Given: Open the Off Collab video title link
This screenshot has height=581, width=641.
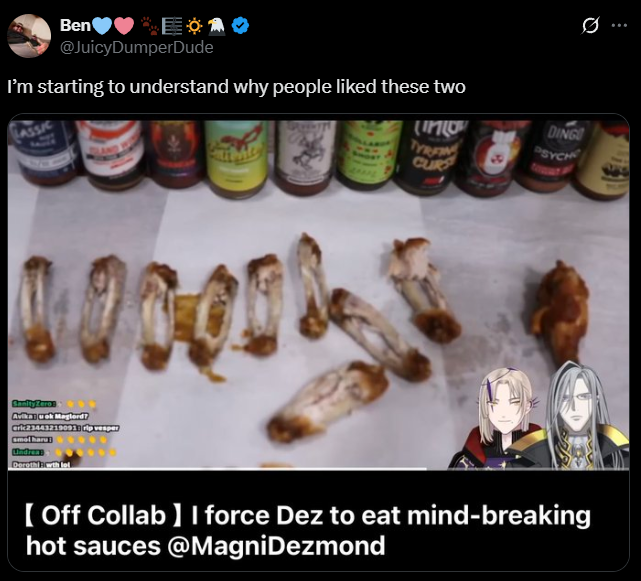Looking at the screenshot, I should pyautogui.click(x=308, y=530).
